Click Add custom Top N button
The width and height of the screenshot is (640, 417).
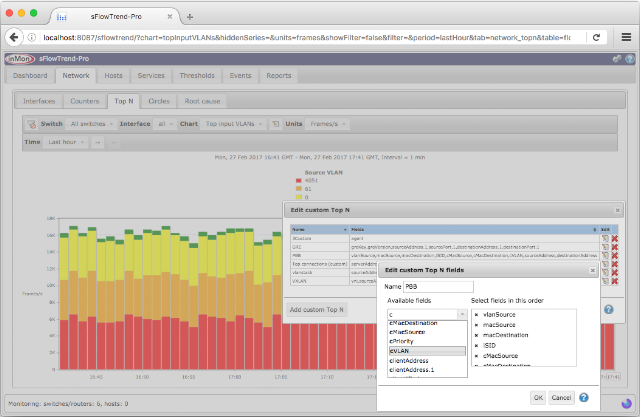pyautogui.click(x=316, y=310)
